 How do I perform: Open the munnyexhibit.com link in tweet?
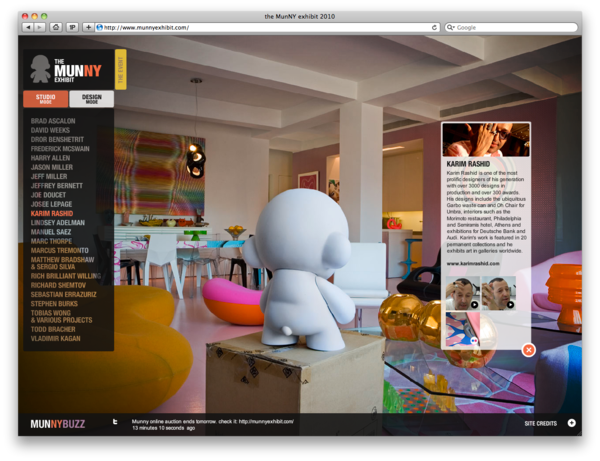pyautogui.click(x=266, y=421)
